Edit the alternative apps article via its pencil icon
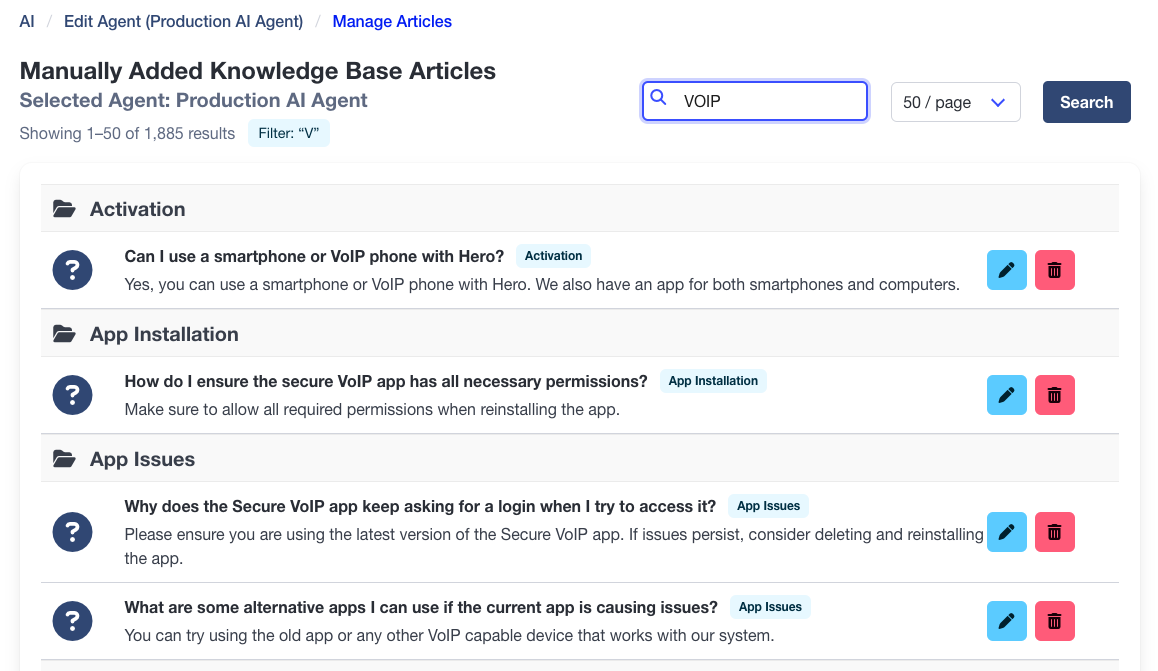 coord(1007,620)
